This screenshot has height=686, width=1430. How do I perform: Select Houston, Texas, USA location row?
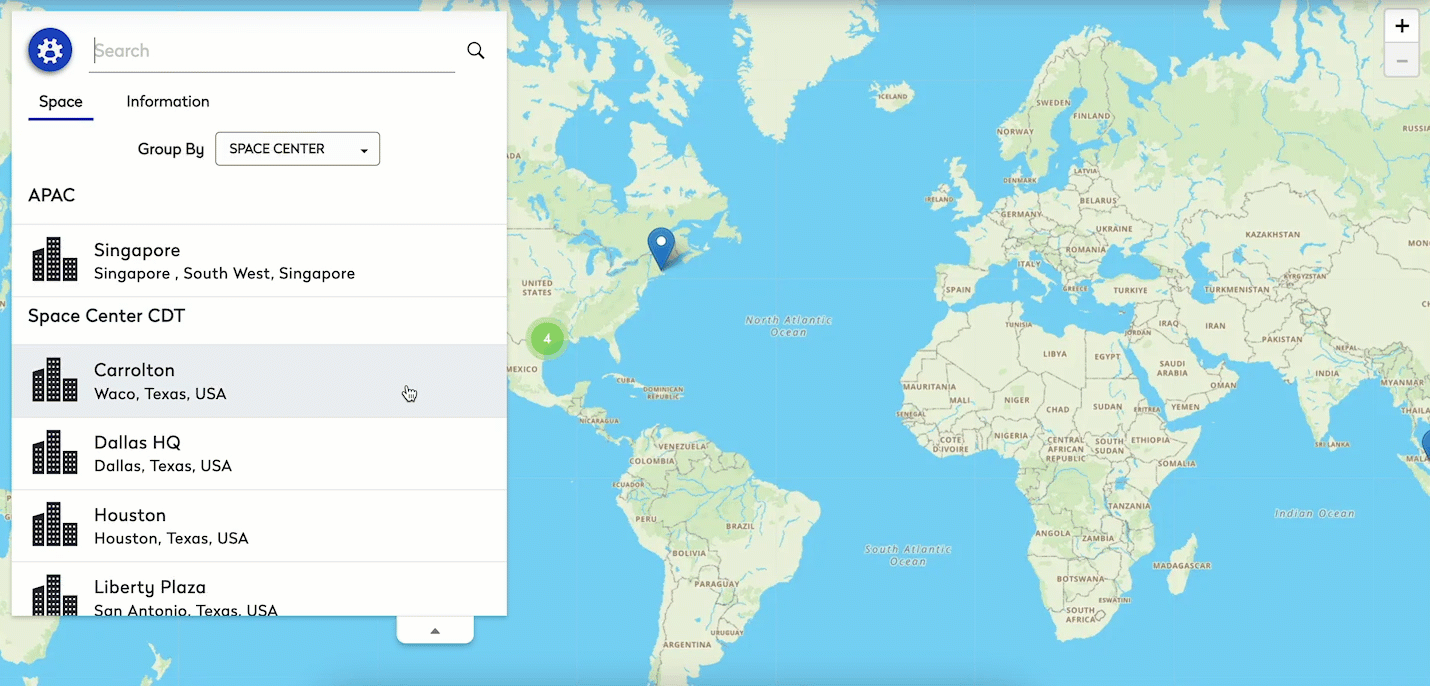[171, 538]
